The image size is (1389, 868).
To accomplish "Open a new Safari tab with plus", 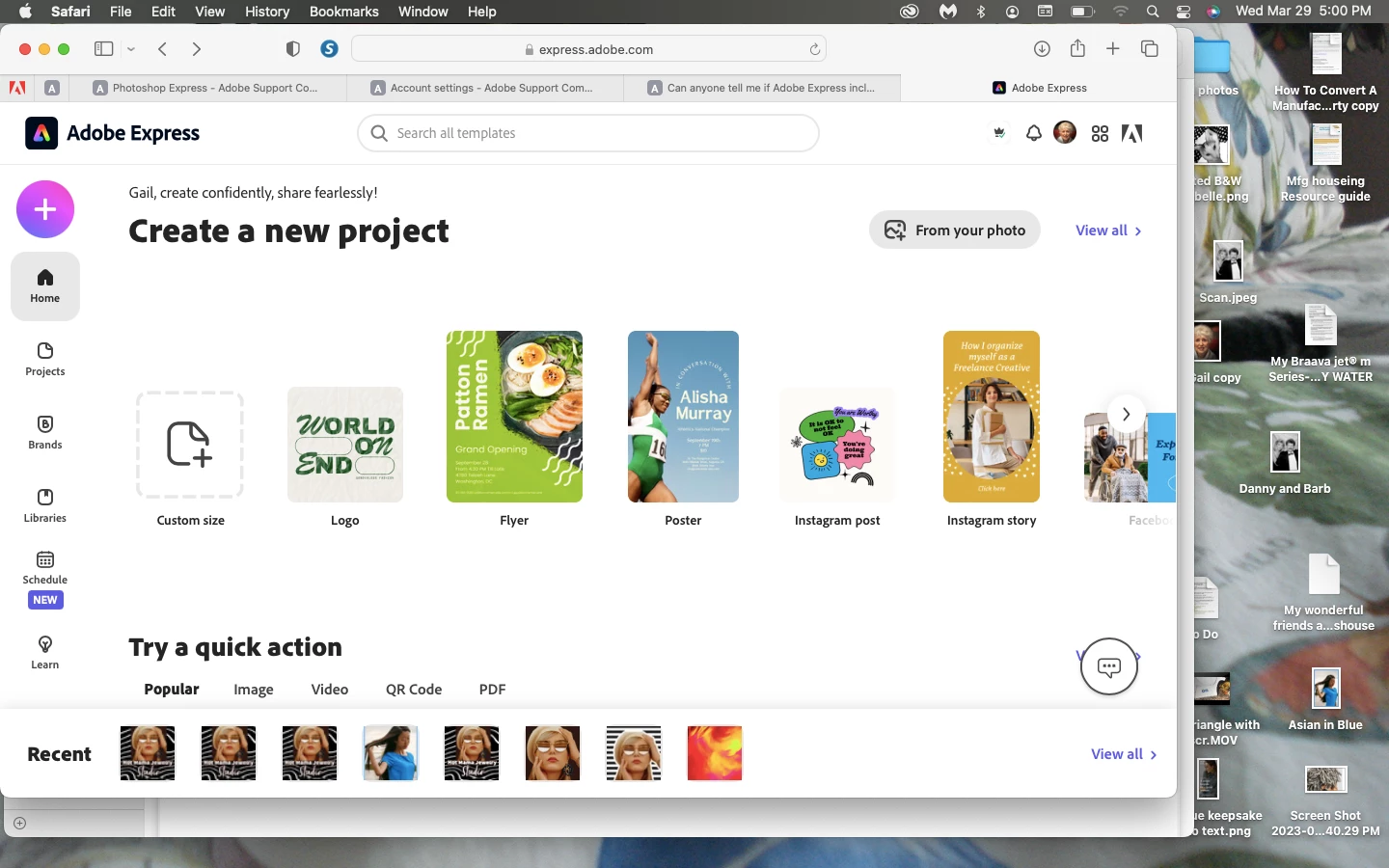I will tap(1113, 49).
